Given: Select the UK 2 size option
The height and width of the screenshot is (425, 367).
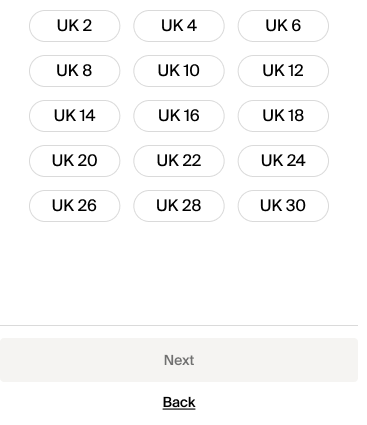Looking at the screenshot, I should pos(74,26).
